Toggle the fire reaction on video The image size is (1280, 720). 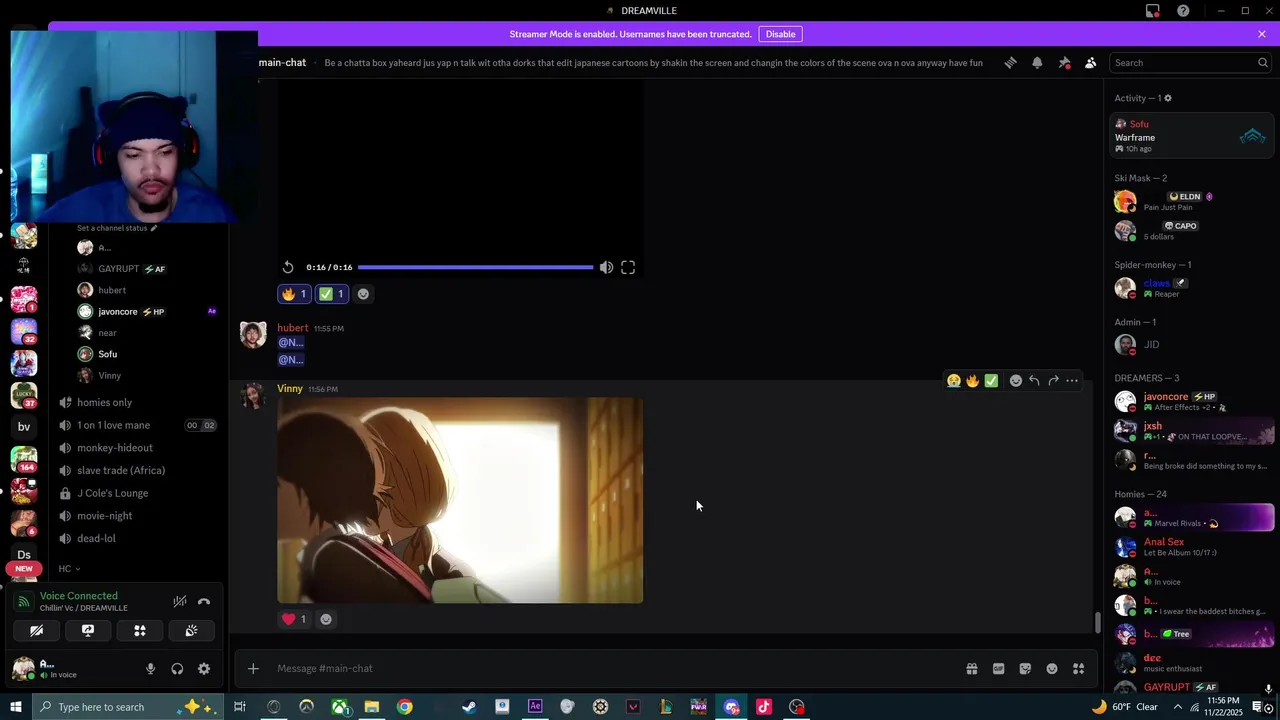coord(294,294)
